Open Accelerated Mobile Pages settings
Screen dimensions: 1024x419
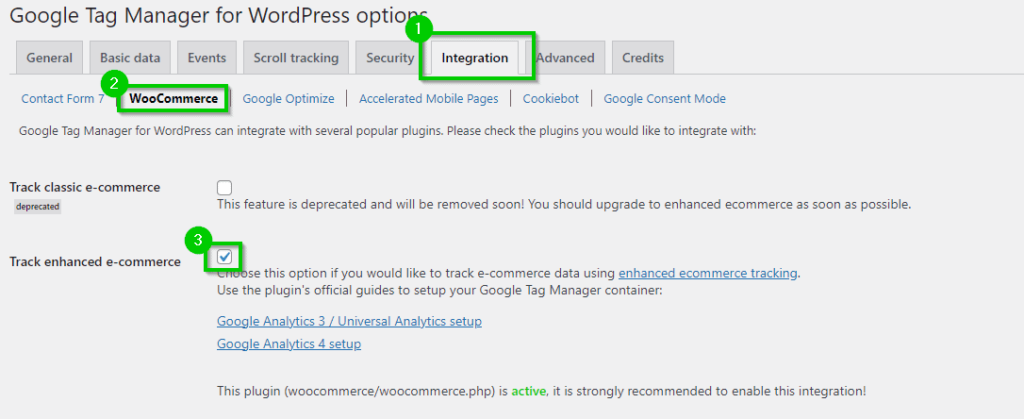(428, 99)
